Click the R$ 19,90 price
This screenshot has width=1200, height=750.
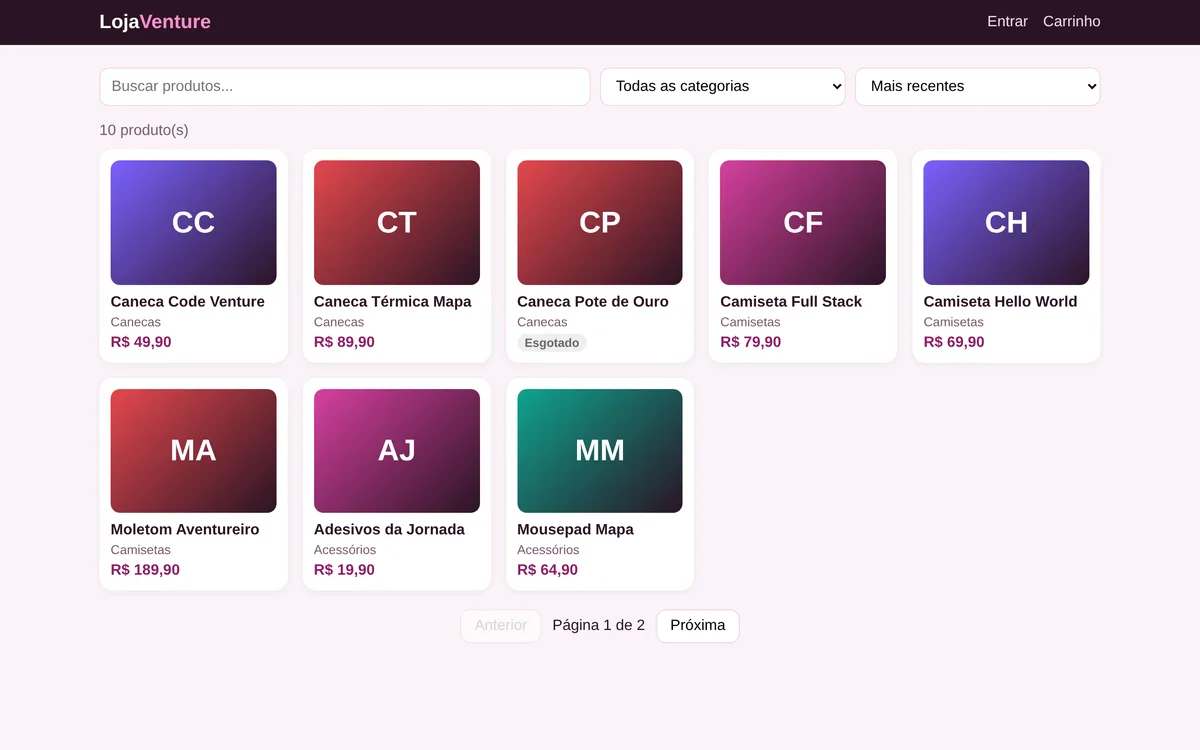pyautogui.click(x=344, y=570)
